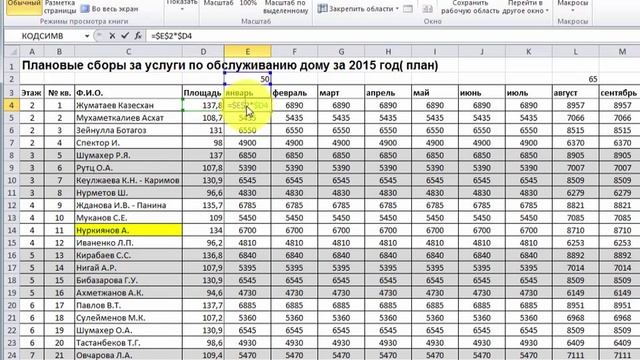640x360 pixels.
Task: Click the name Спектор И.
Action: click(98, 143)
